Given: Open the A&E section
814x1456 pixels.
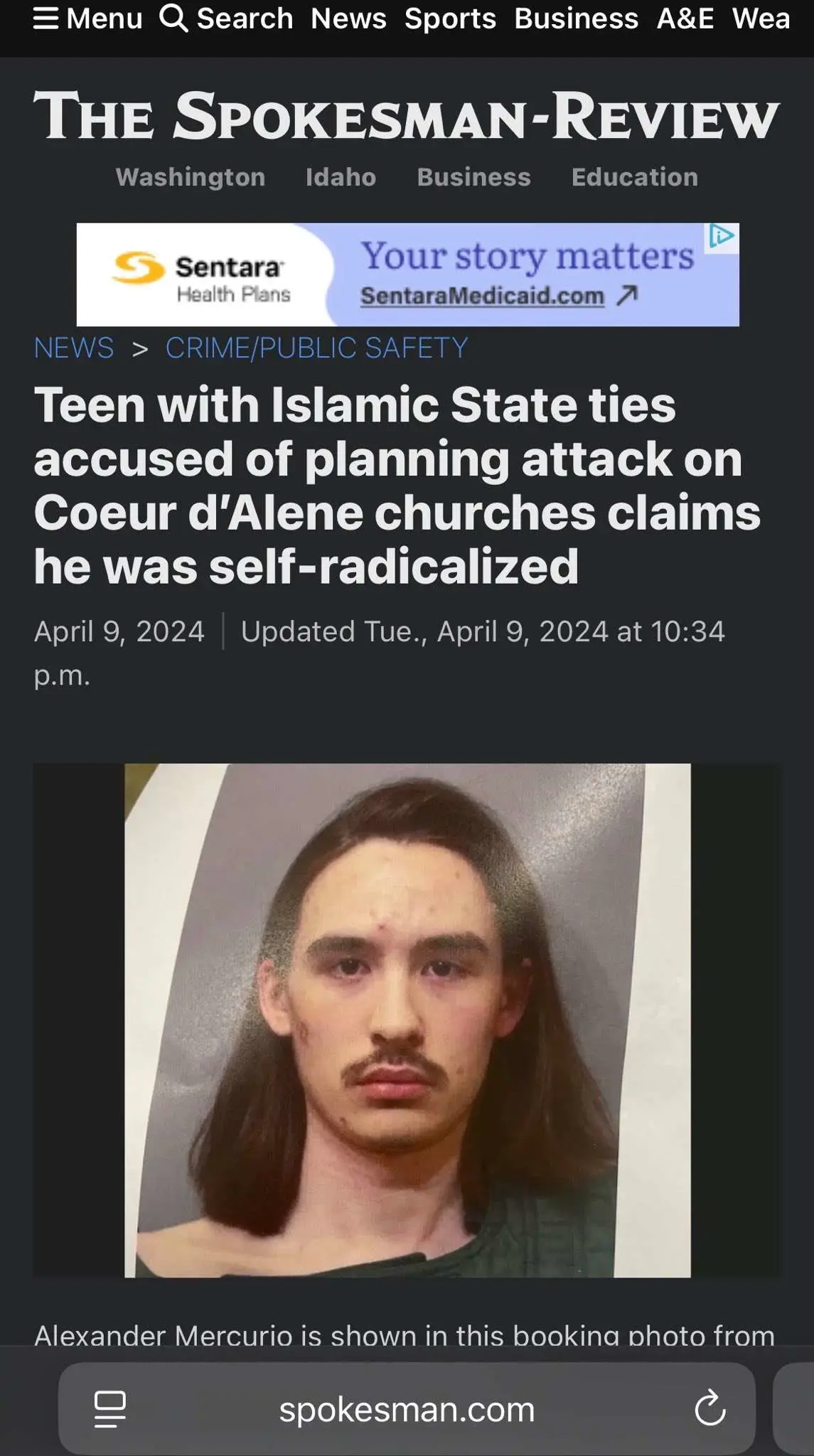Looking at the screenshot, I should tap(685, 18).
